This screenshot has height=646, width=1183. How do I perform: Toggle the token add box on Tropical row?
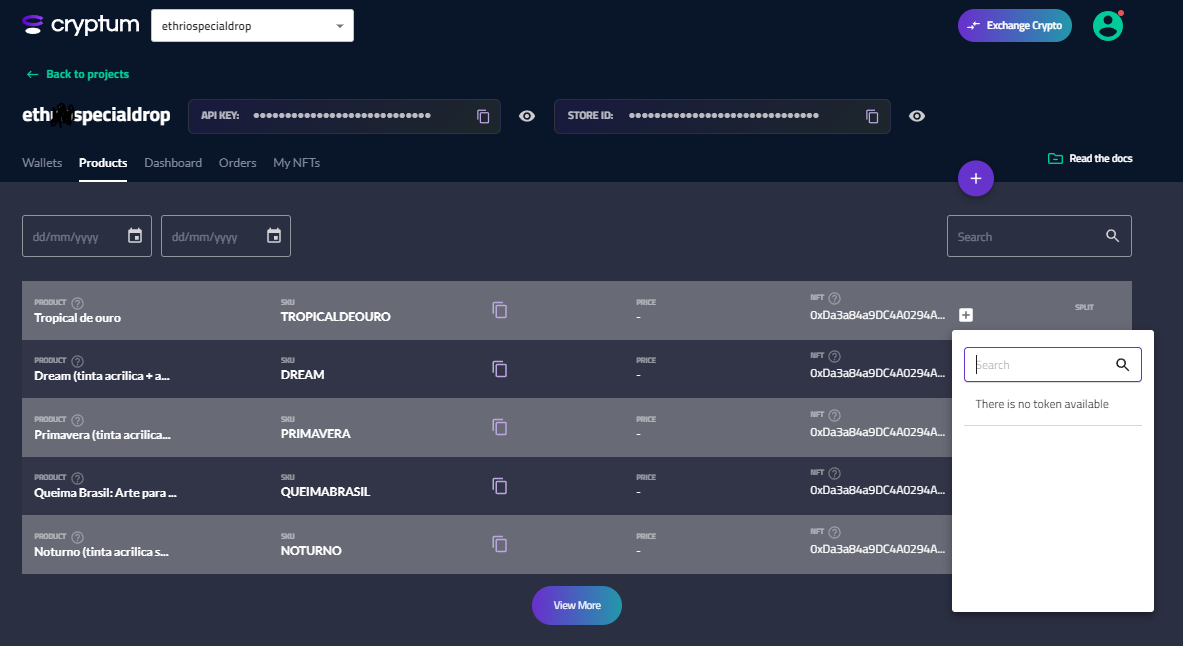click(x=966, y=315)
